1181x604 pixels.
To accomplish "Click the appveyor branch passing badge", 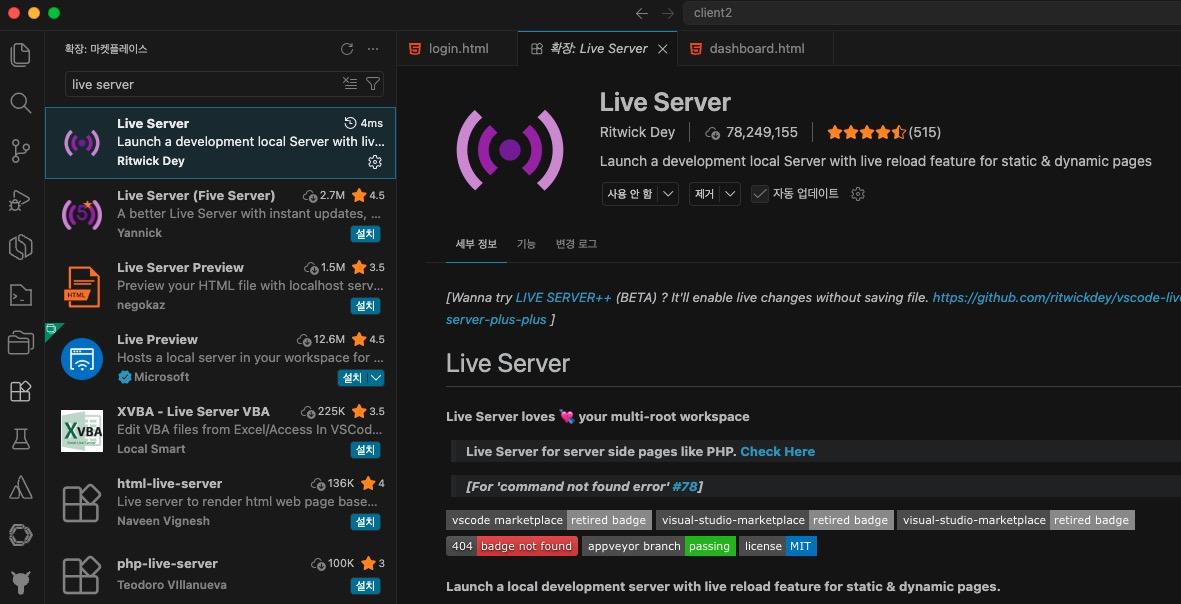I will pyautogui.click(x=659, y=546).
